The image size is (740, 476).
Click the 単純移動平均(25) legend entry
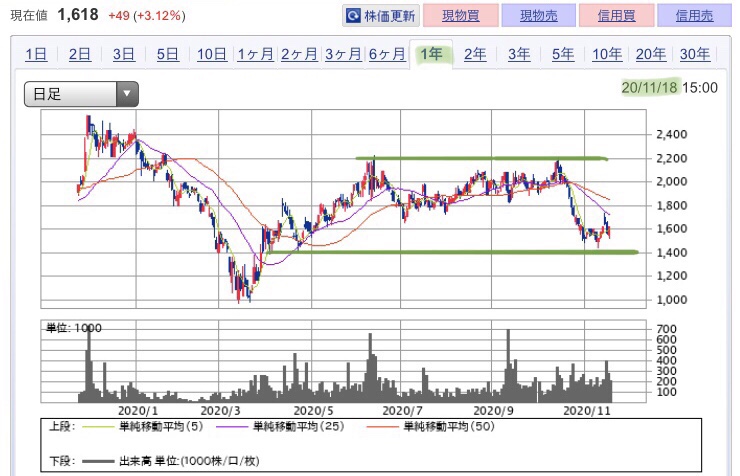pyautogui.click(x=299, y=426)
